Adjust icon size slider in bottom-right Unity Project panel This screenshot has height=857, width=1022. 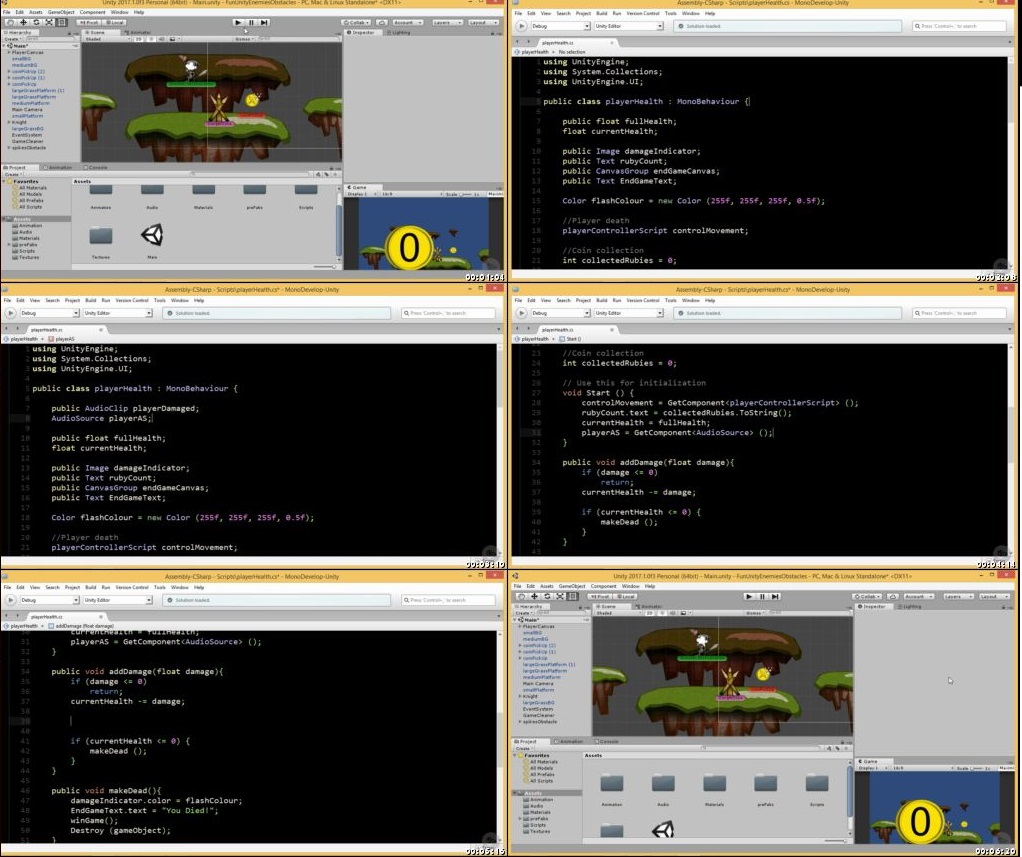pyautogui.click(x=836, y=841)
